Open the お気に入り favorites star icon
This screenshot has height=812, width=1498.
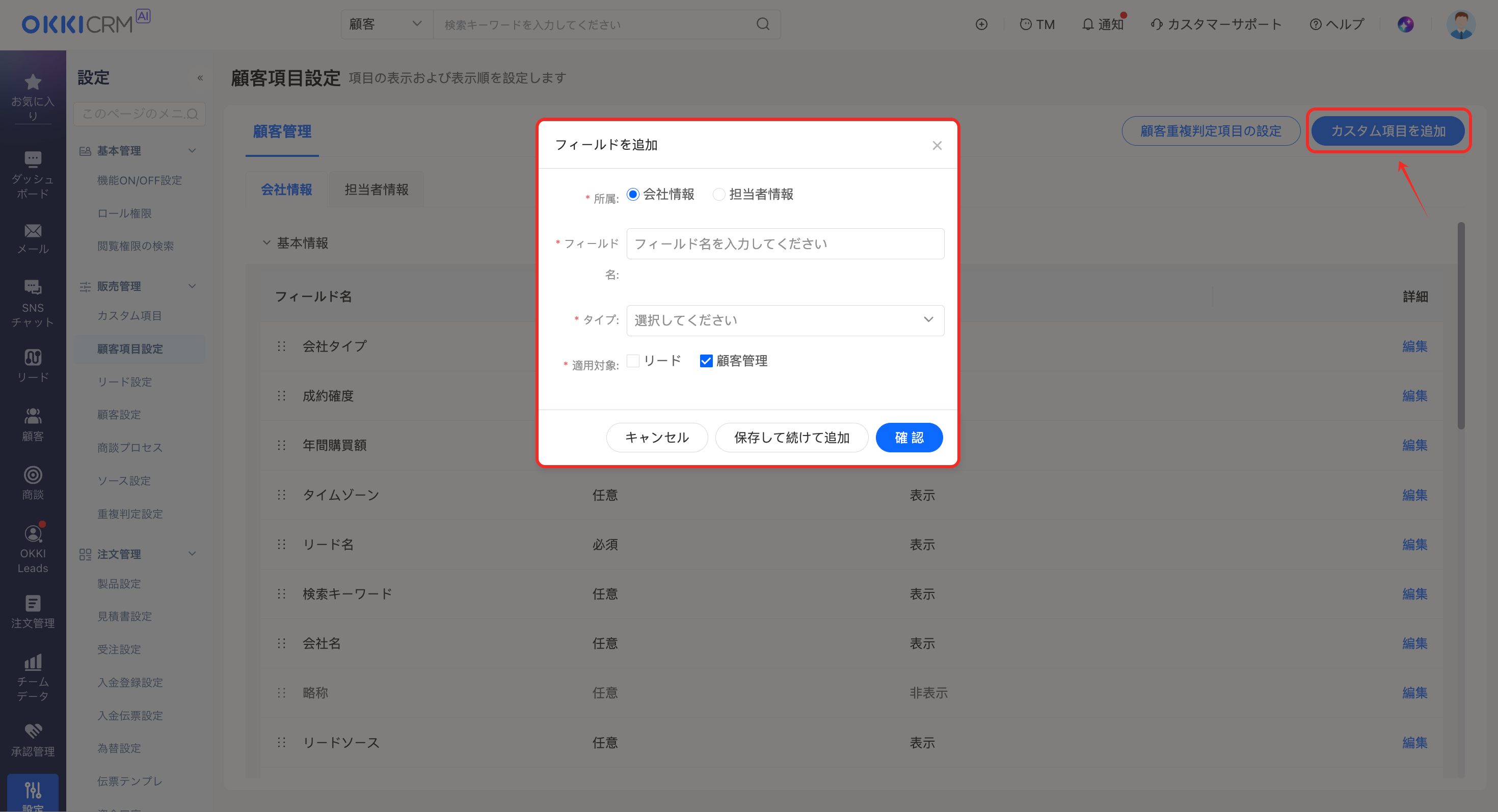pos(33,82)
